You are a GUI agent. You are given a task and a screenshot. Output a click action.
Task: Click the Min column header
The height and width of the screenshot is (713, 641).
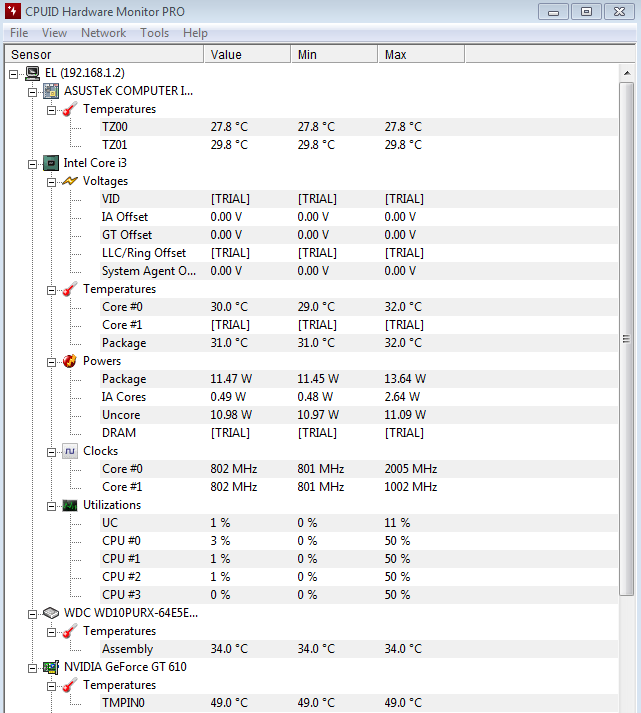click(334, 55)
